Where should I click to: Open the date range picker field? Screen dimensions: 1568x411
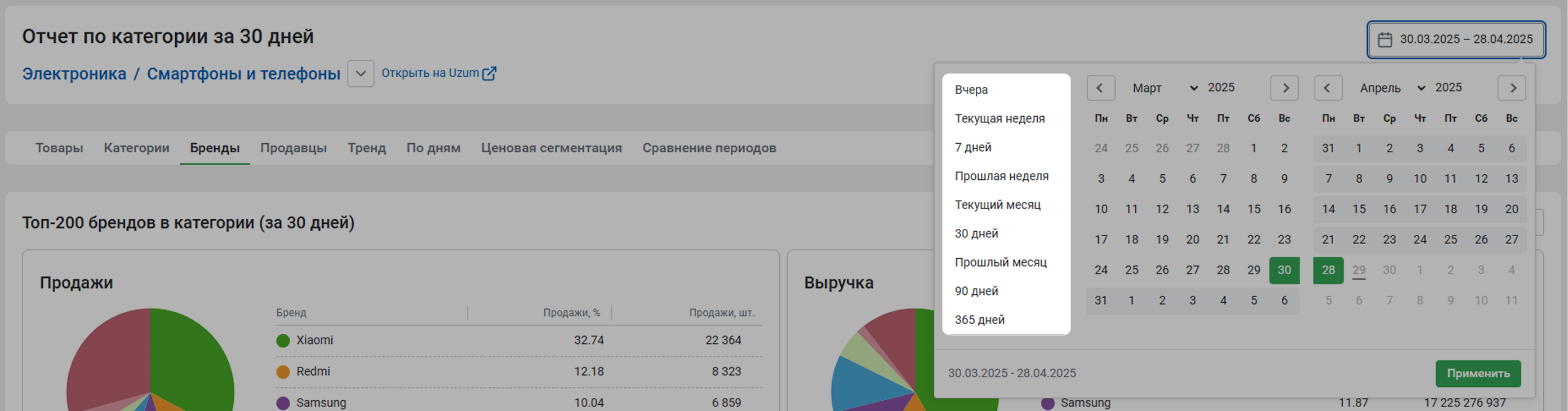1456,39
